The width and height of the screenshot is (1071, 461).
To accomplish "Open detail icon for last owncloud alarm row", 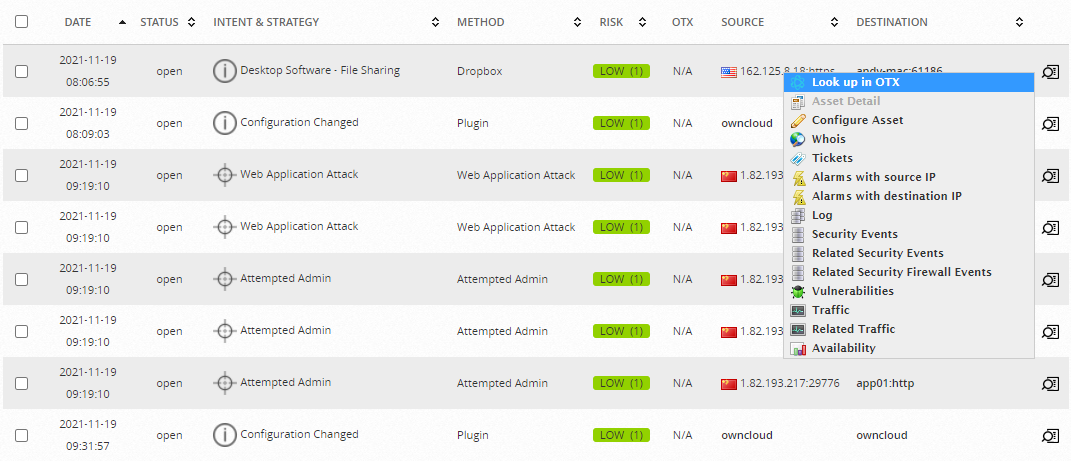I will [1050, 436].
